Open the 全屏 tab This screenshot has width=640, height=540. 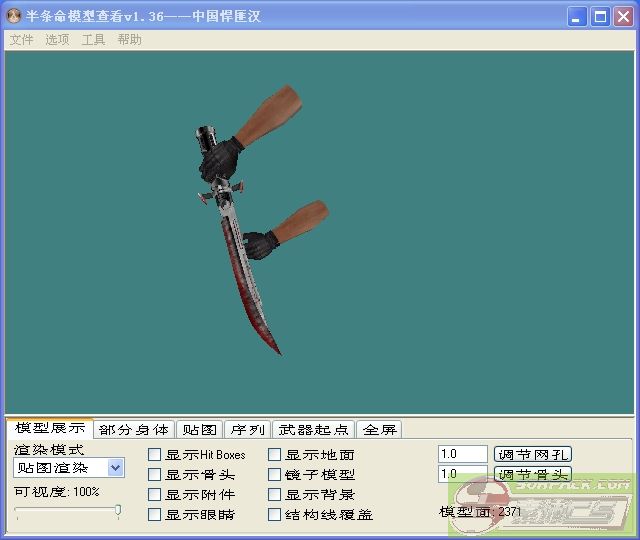click(379, 430)
